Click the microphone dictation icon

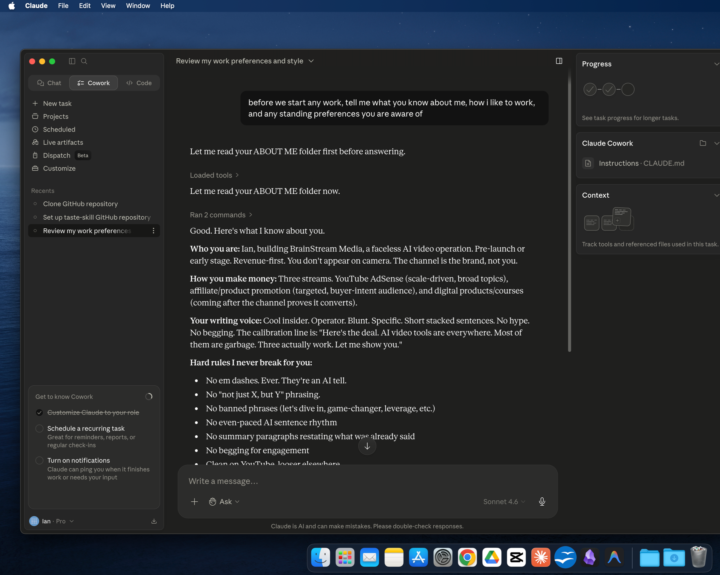tap(542, 502)
